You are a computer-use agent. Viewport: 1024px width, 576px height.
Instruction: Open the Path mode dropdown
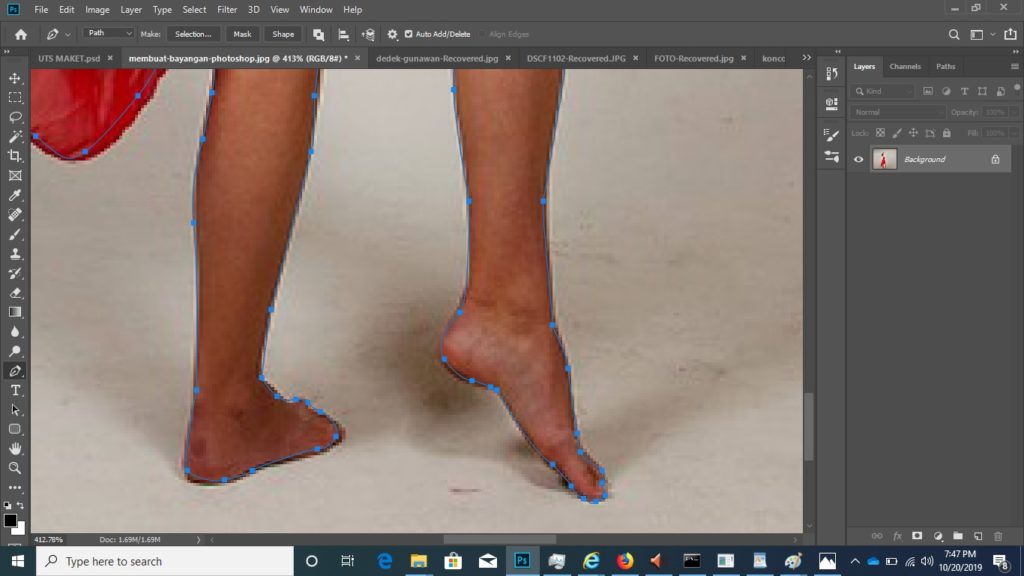[108, 33]
